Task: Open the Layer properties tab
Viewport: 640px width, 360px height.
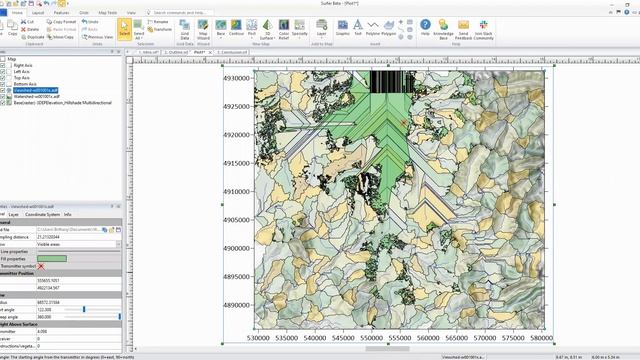Action: pos(13,214)
